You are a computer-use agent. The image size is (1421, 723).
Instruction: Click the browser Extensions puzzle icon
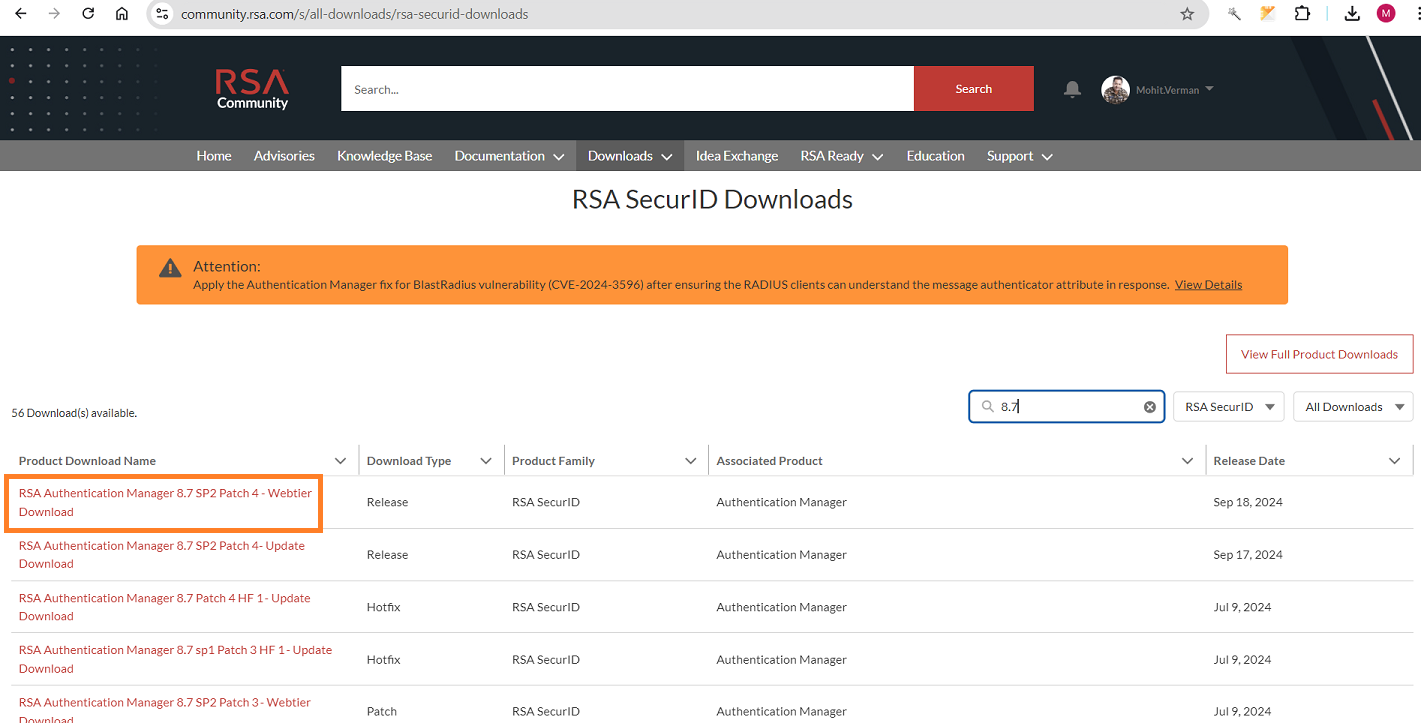[x=1302, y=14]
